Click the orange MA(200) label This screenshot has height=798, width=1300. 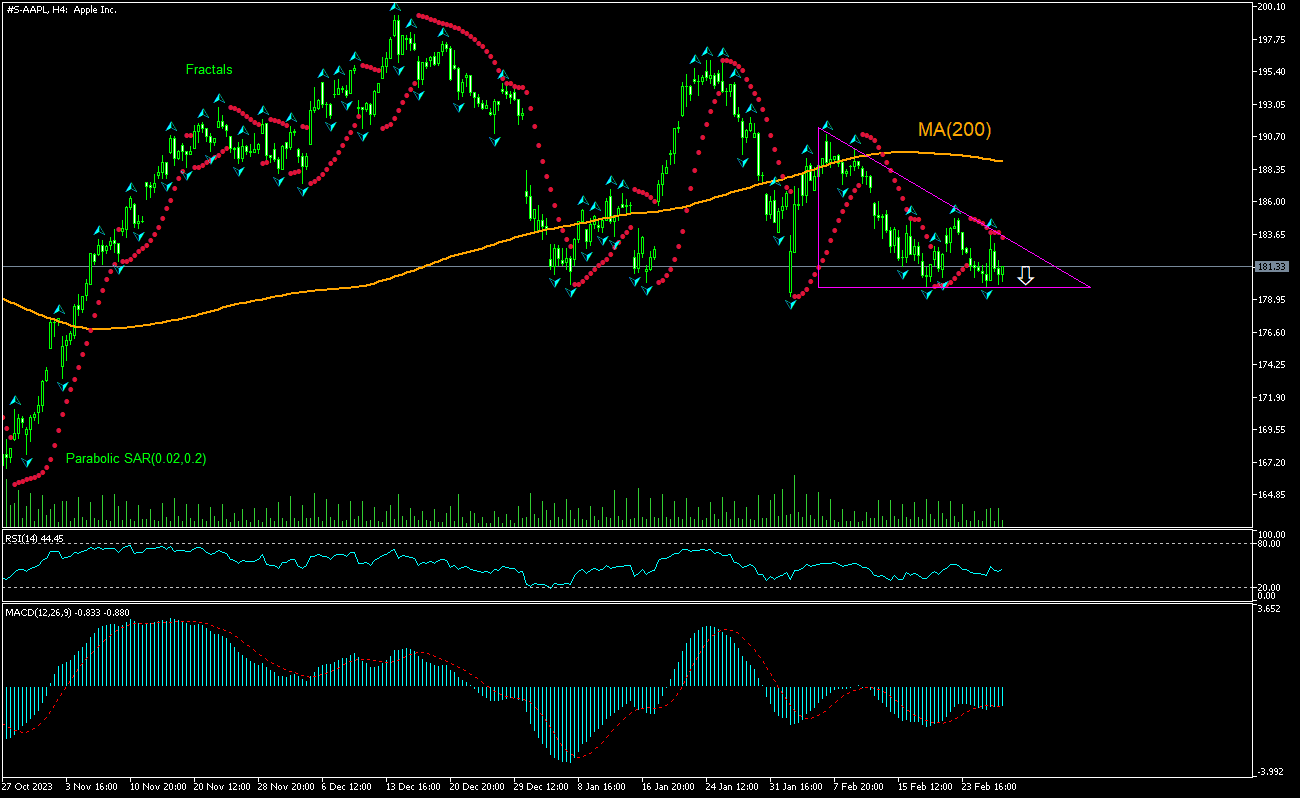[954, 130]
